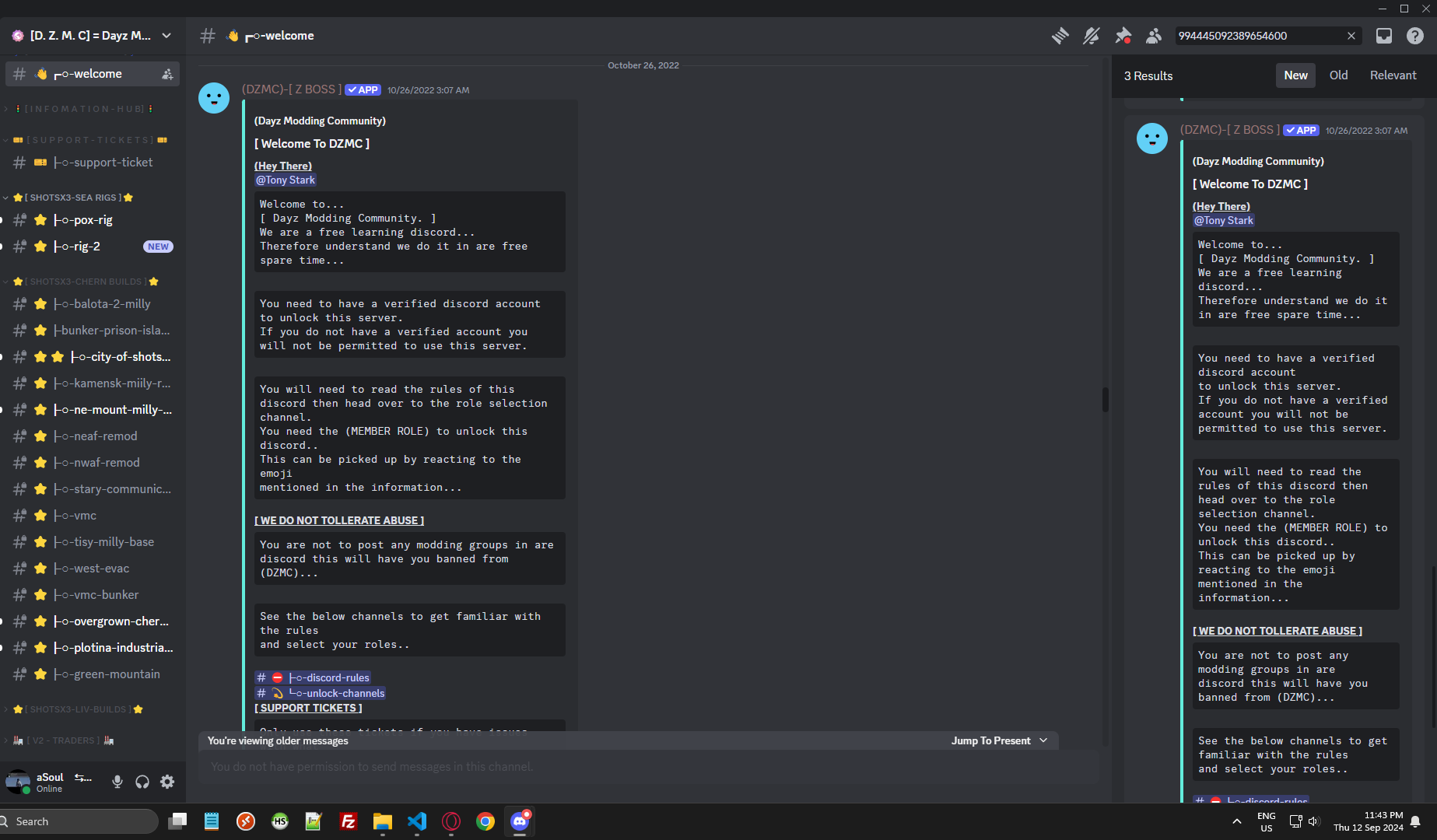Screen dimensions: 1437x840
Task: Click the @Tony Stark mention in main message
Action: (286, 180)
